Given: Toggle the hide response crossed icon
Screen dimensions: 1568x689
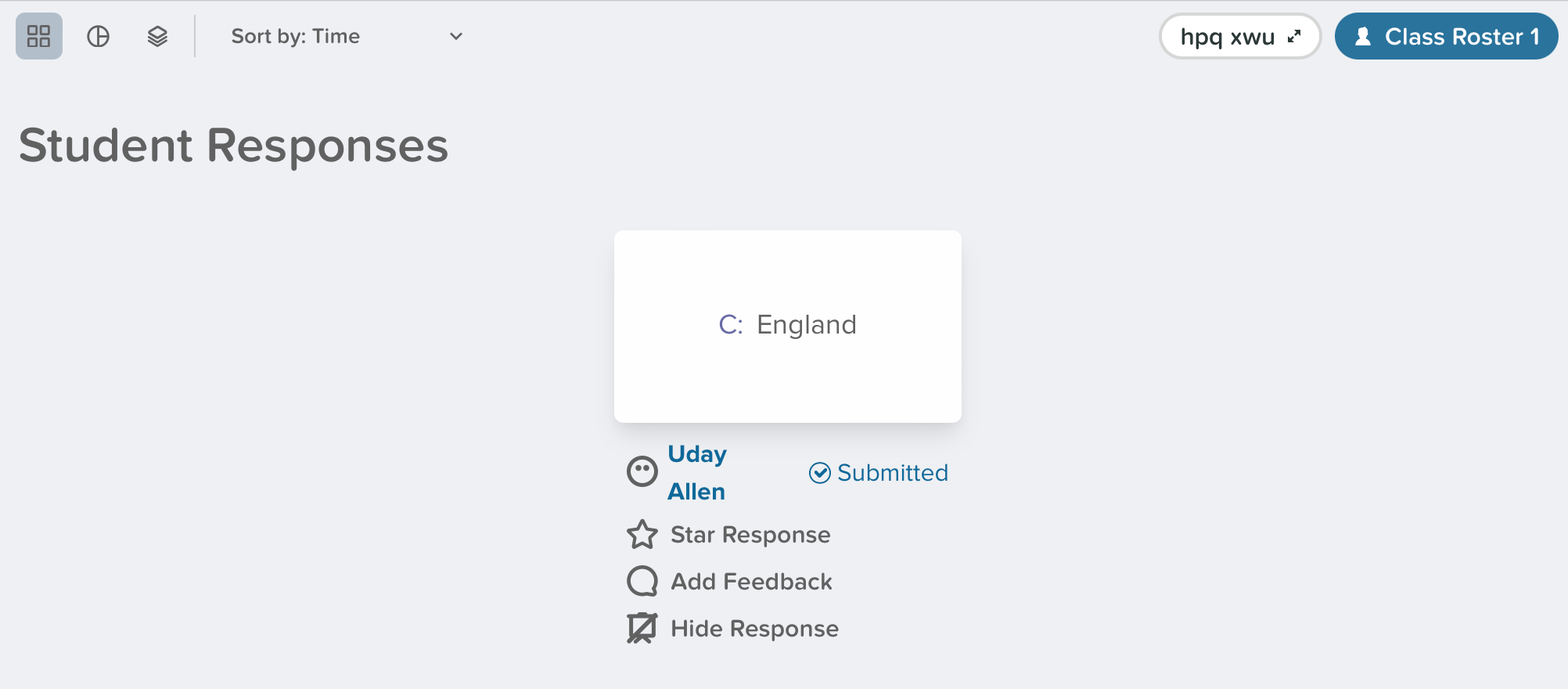Looking at the screenshot, I should pyautogui.click(x=642, y=628).
